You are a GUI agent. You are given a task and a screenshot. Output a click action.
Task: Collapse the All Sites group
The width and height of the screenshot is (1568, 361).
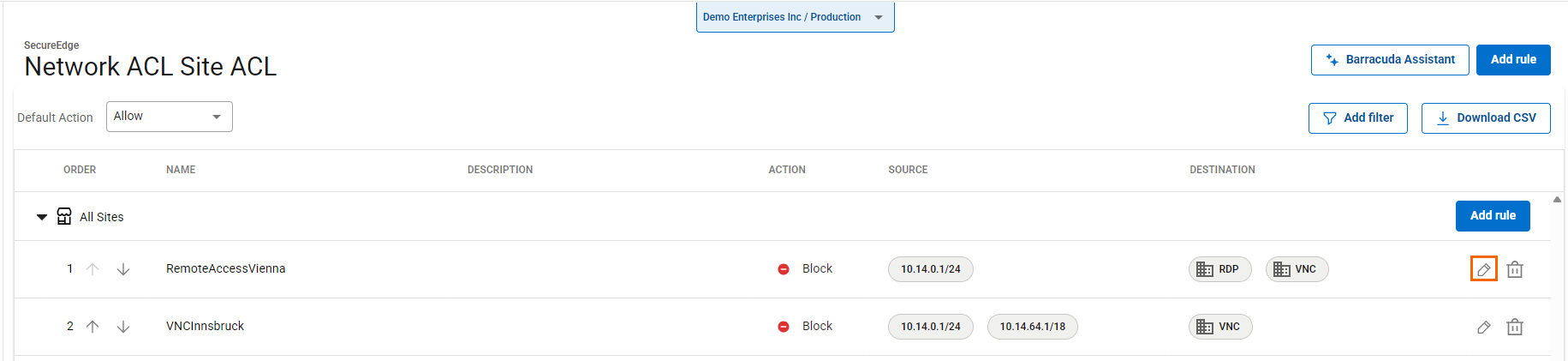click(x=41, y=217)
